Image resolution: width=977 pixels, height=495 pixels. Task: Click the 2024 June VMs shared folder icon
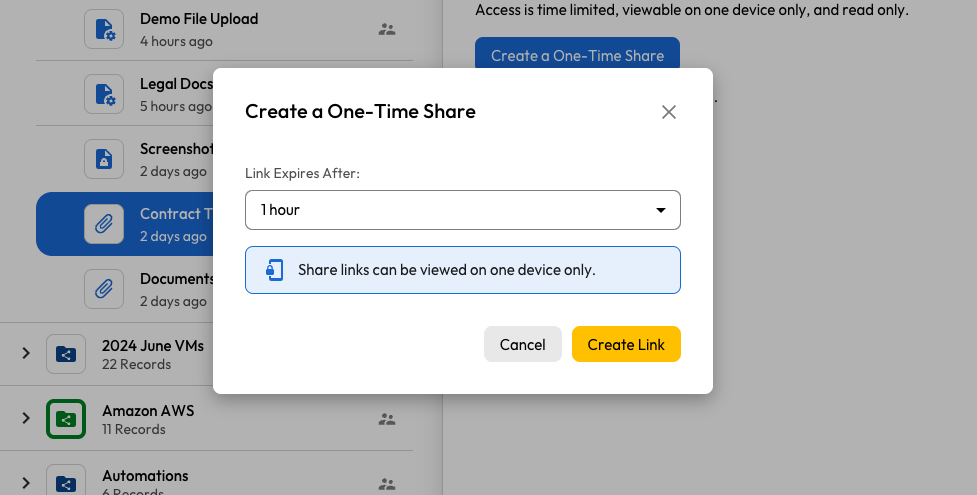[66, 354]
